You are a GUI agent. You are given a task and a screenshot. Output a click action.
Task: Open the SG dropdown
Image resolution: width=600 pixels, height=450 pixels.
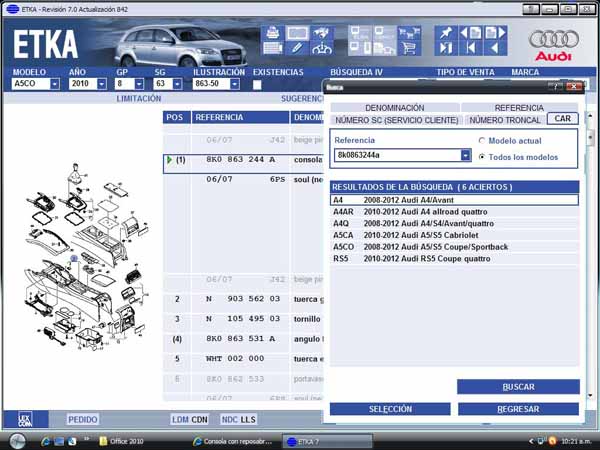(177, 84)
